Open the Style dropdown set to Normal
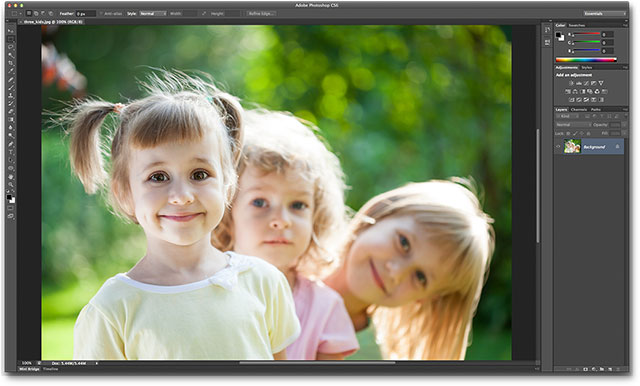Screen dimensions: 640x386 [153, 13]
